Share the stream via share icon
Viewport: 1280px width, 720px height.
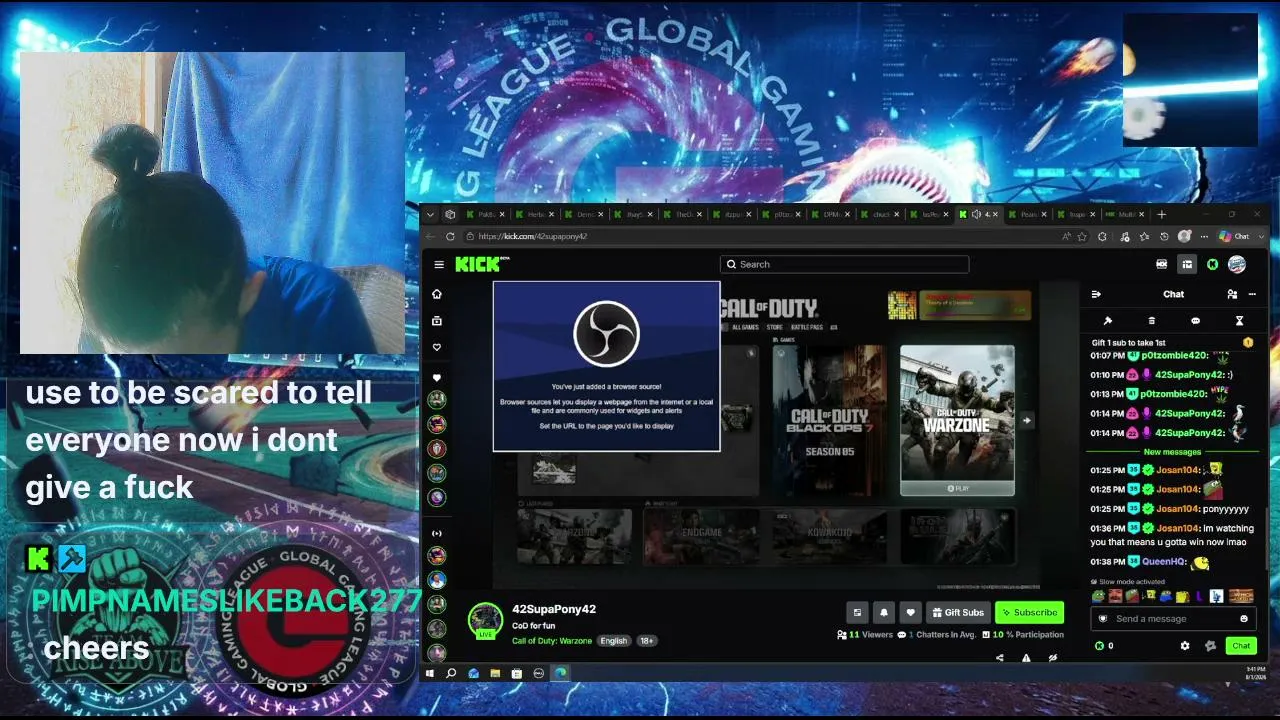pyautogui.click(x=1000, y=657)
